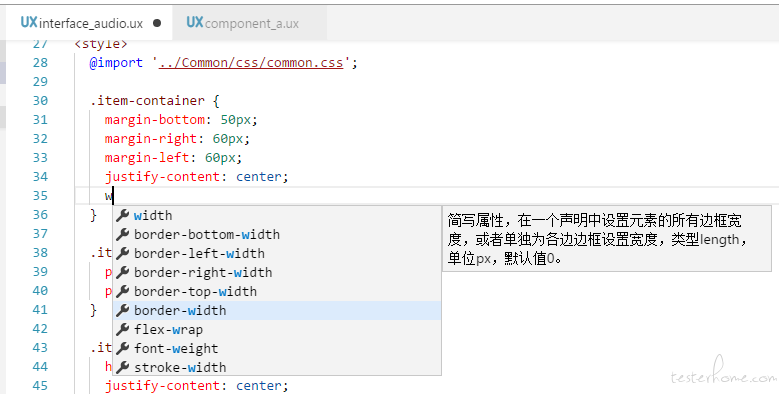The width and height of the screenshot is (779, 394).
Task: Select the flex-wrap autocomplete entry
Action: coord(277,329)
